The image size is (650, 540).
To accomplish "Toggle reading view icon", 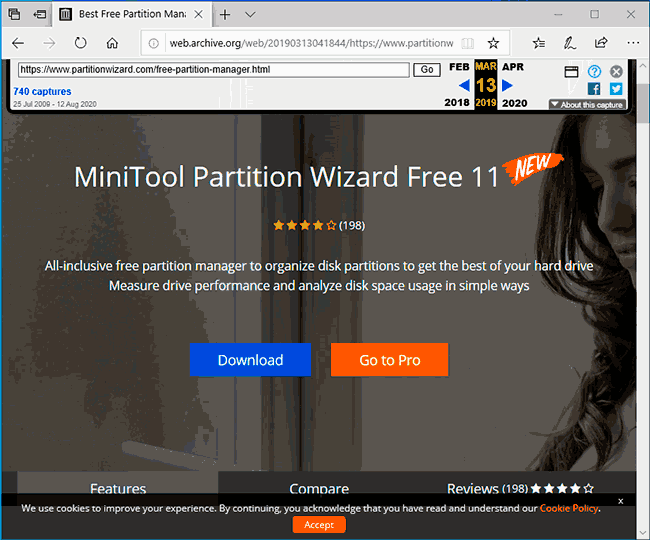I will pyautogui.click(x=468, y=43).
